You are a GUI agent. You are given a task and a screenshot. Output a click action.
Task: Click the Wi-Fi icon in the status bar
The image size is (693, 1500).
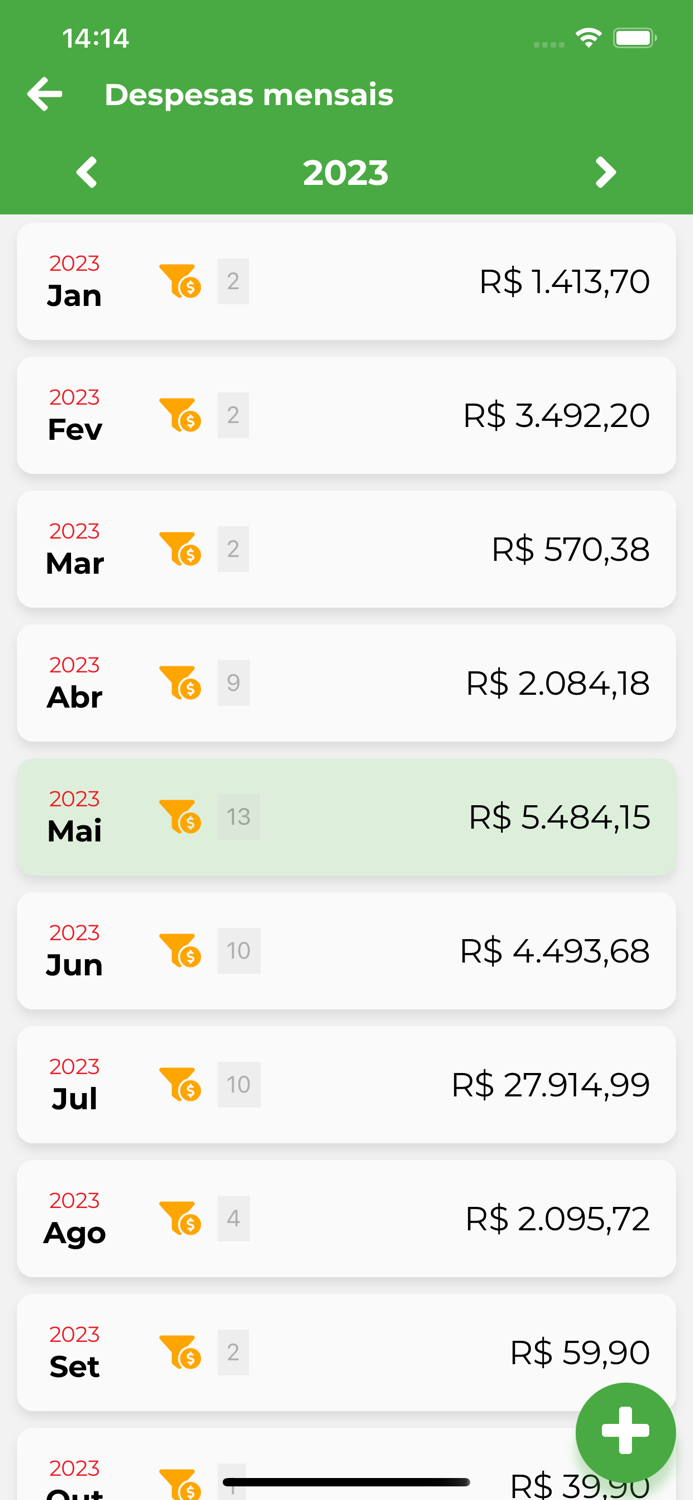click(x=588, y=37)
